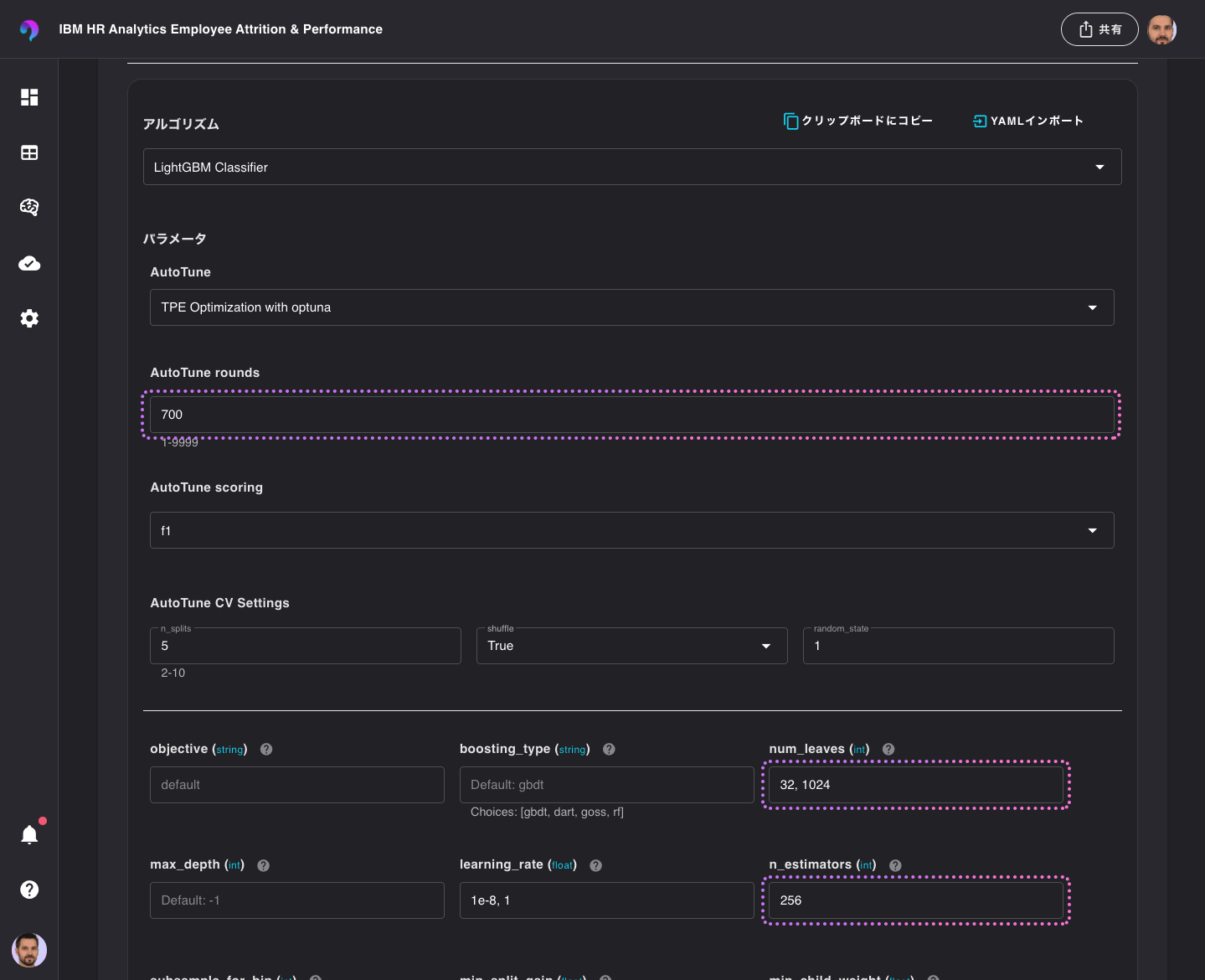Screen dimensions: 1205x980
Task: Open the shuffle dropdown set to True
Action: tap(766, 646)
